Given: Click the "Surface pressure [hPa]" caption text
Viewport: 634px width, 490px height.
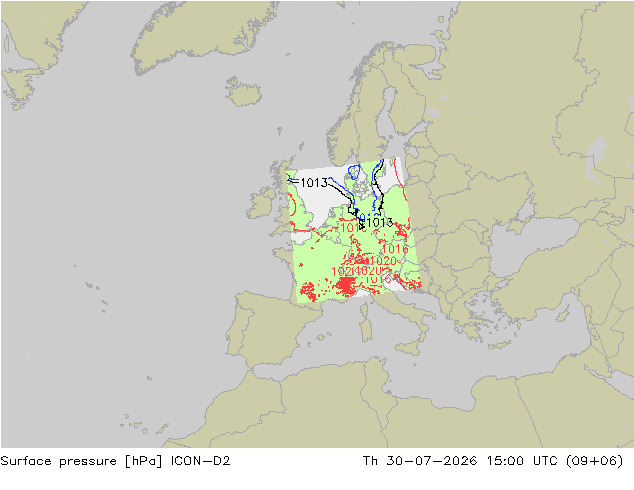Looking at the screenshot, I should (81, 461).
